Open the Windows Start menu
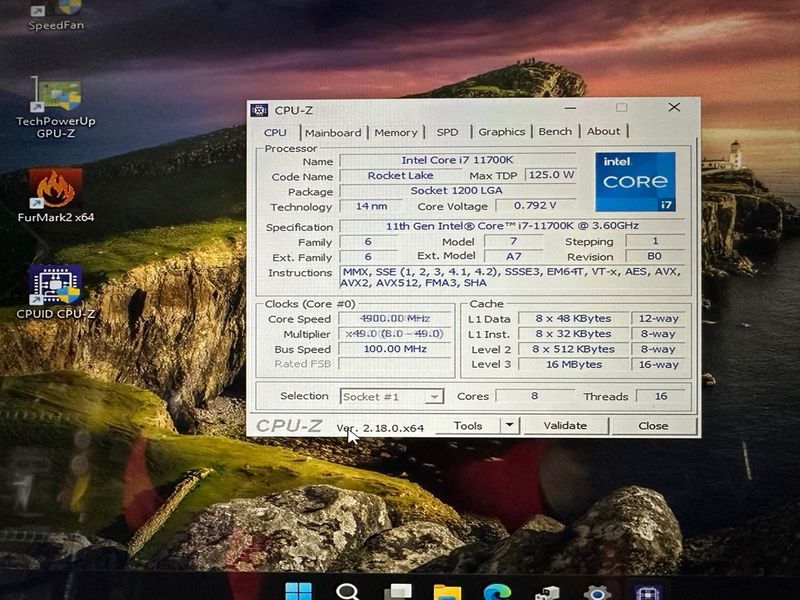Image resolution: width=800 pixels, height=600 pixels. coord(298,592)
